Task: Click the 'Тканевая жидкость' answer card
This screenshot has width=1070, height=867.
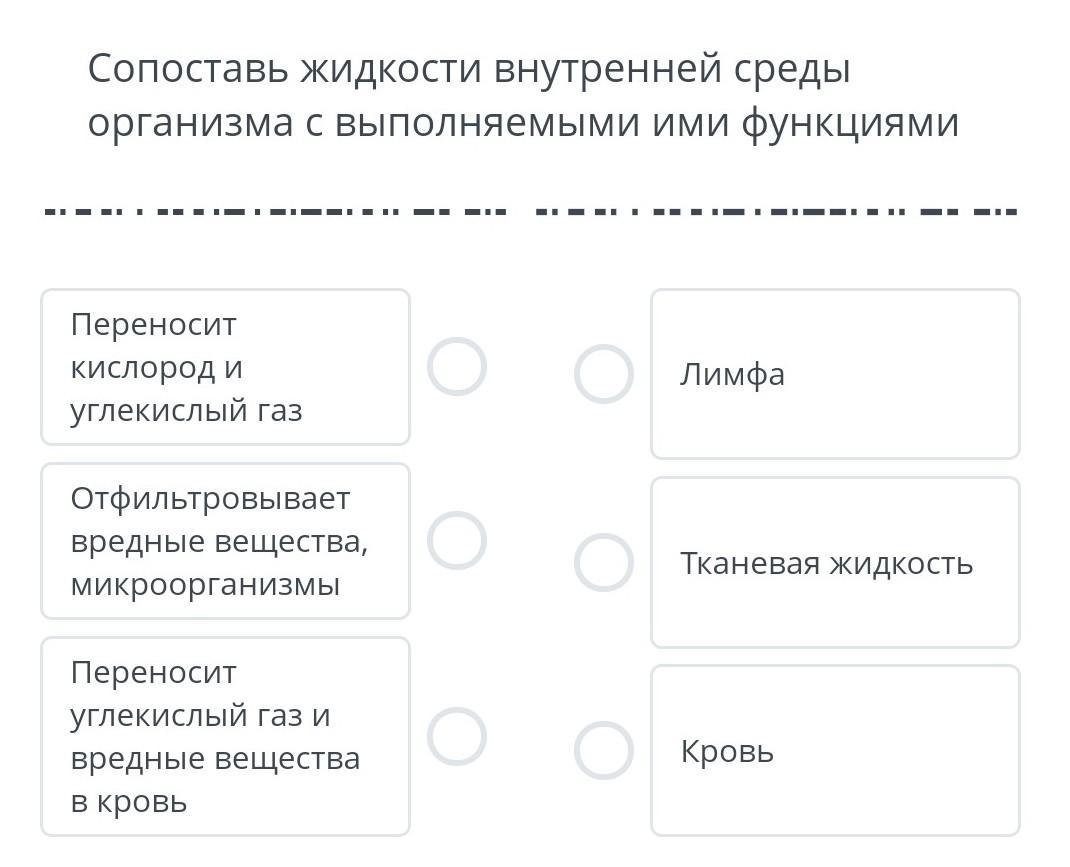Action: (x=835, y=562)
